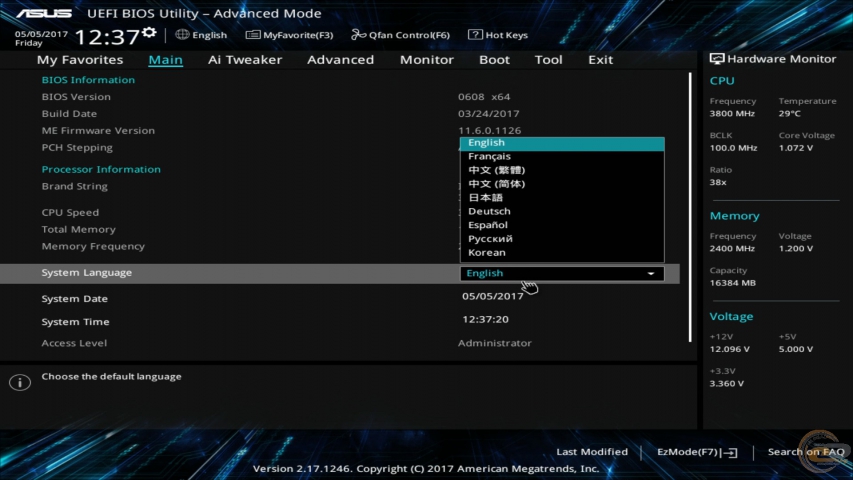Click the Hardware Monitor icon
853x480 pixels.
[x=716, y=59]
